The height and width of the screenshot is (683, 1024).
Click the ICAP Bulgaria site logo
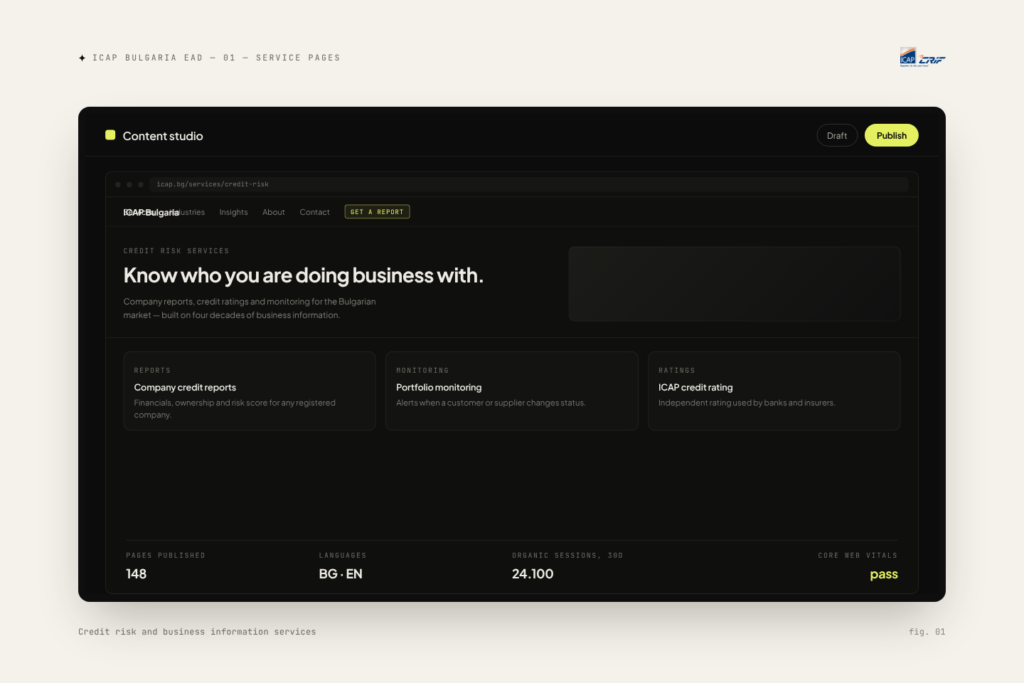(x=151, y=212)
